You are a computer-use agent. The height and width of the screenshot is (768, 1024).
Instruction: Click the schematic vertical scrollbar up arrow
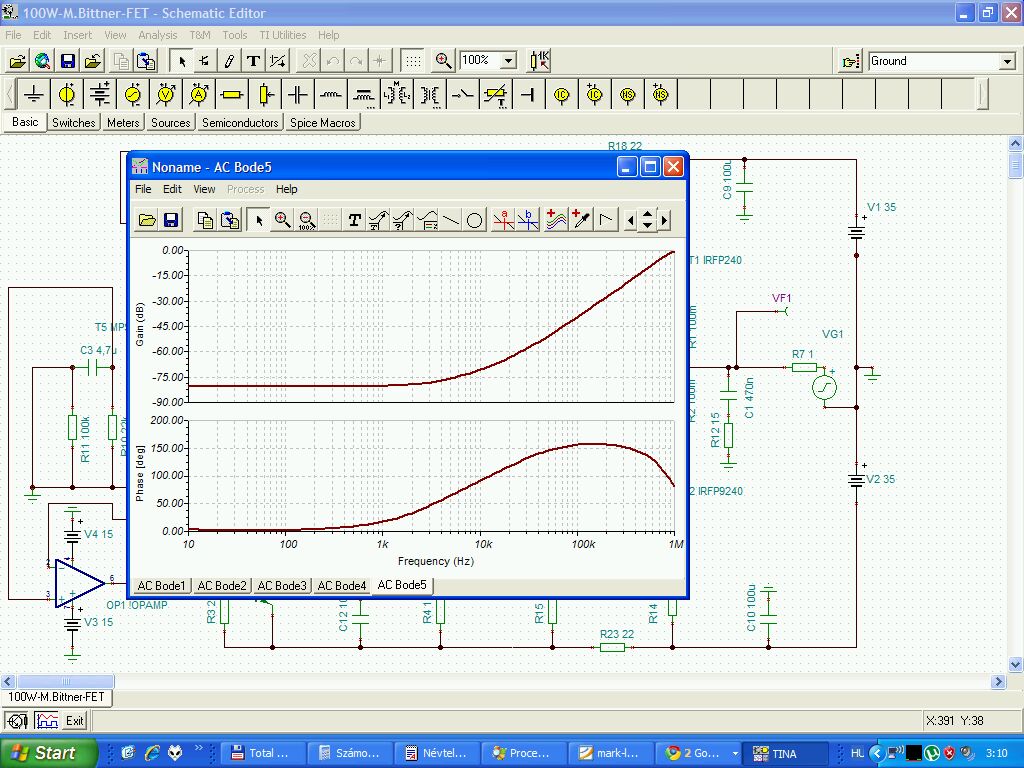(x=1015, y=144)
